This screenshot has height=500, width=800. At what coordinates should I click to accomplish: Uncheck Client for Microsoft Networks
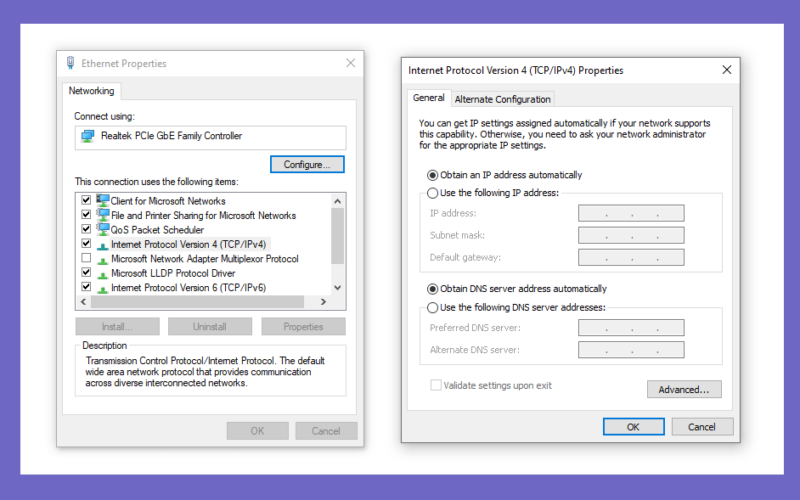86,200
